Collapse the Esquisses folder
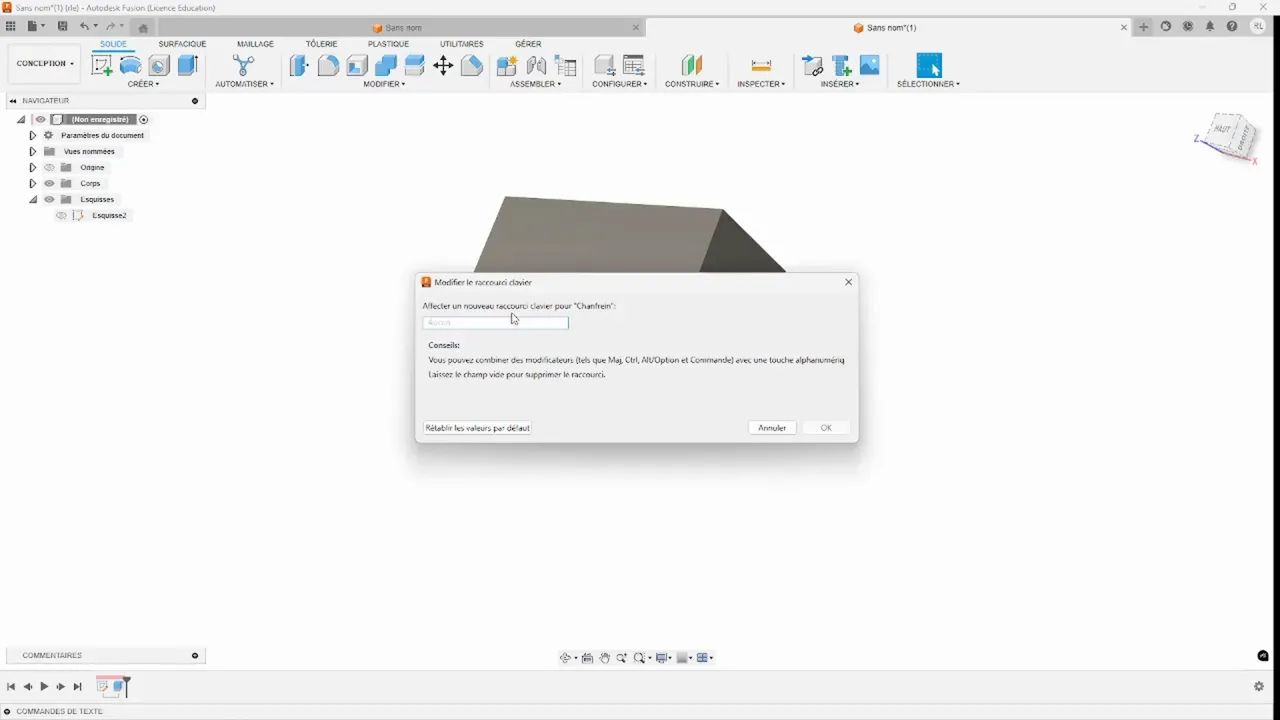 pos(33,199)
